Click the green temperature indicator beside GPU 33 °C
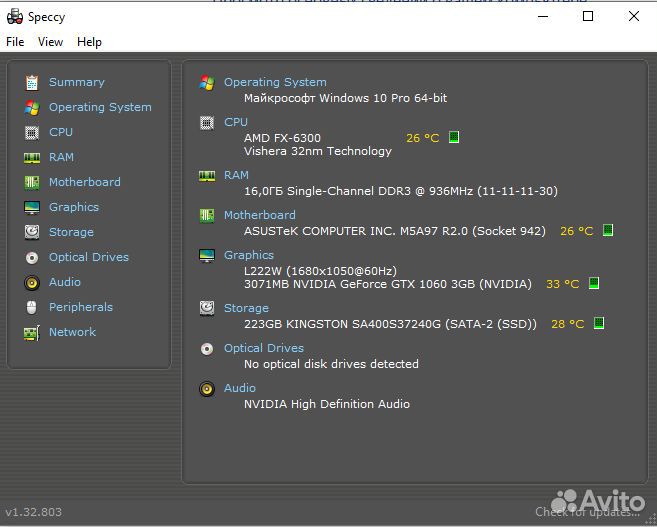The width and height of the screenshot is (657, 527). pos(594,283)
